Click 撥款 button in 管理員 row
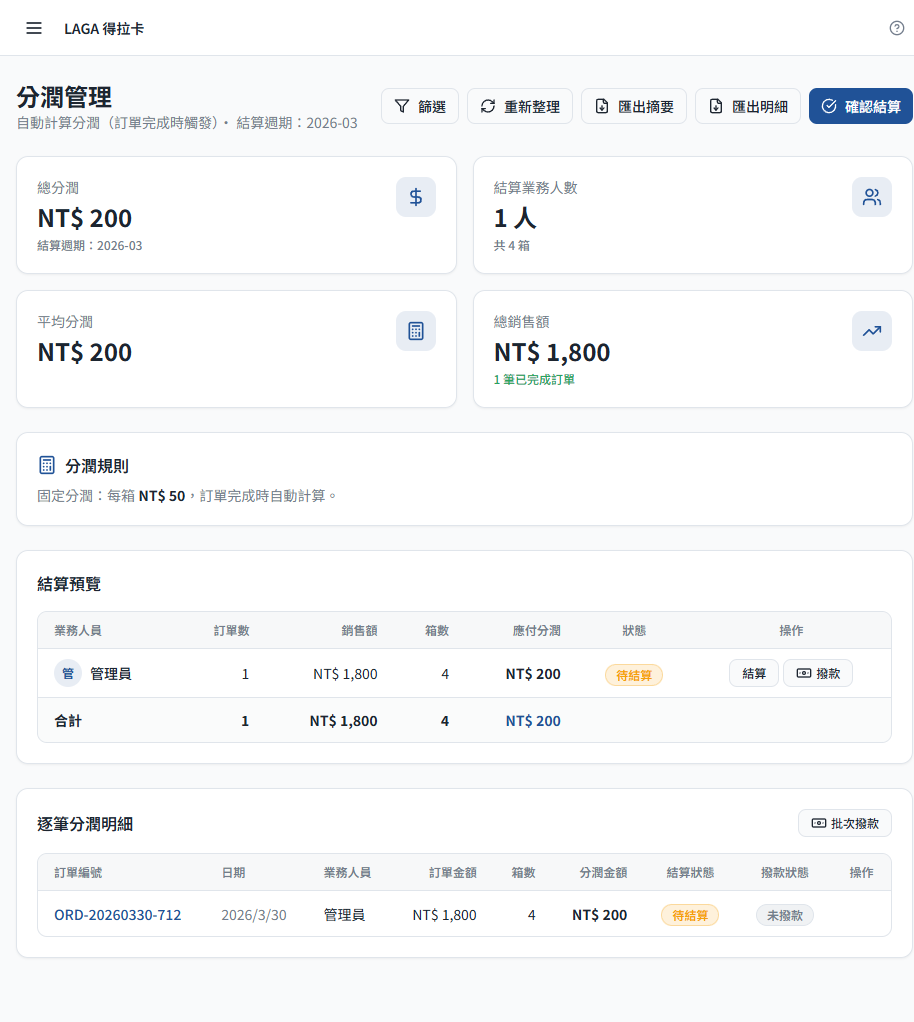 818,673
